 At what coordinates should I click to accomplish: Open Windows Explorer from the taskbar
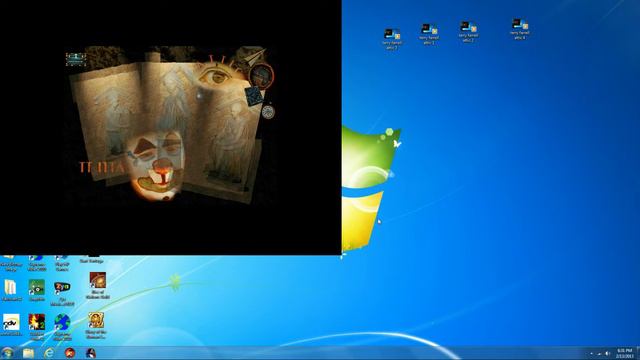tap(28, 353)
